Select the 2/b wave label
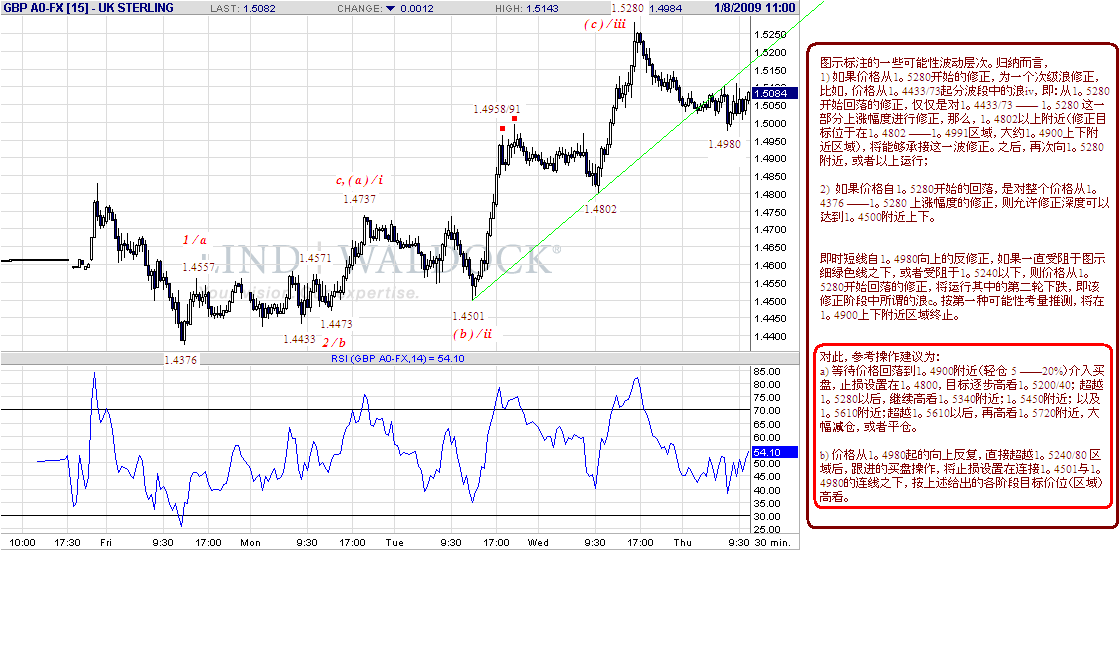 [334, 342]
